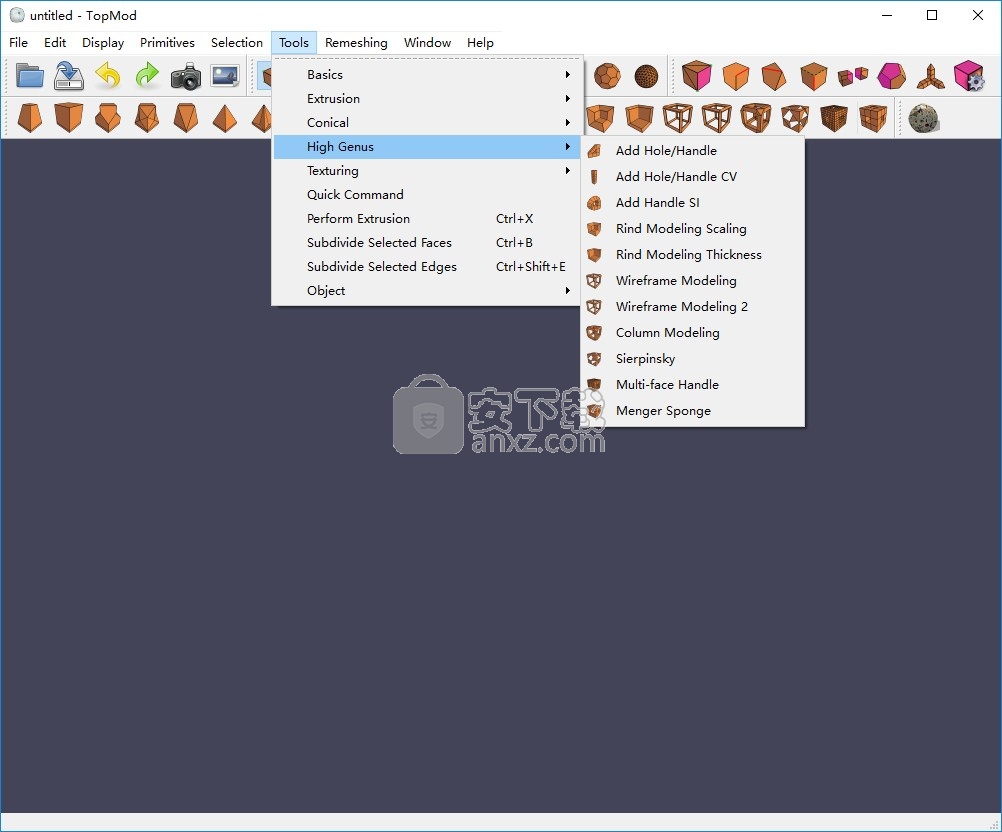Viewport: 1002px width, 832px height.
Task: Click the highlighted High Genus menu entry
Action: pos(428,147)
